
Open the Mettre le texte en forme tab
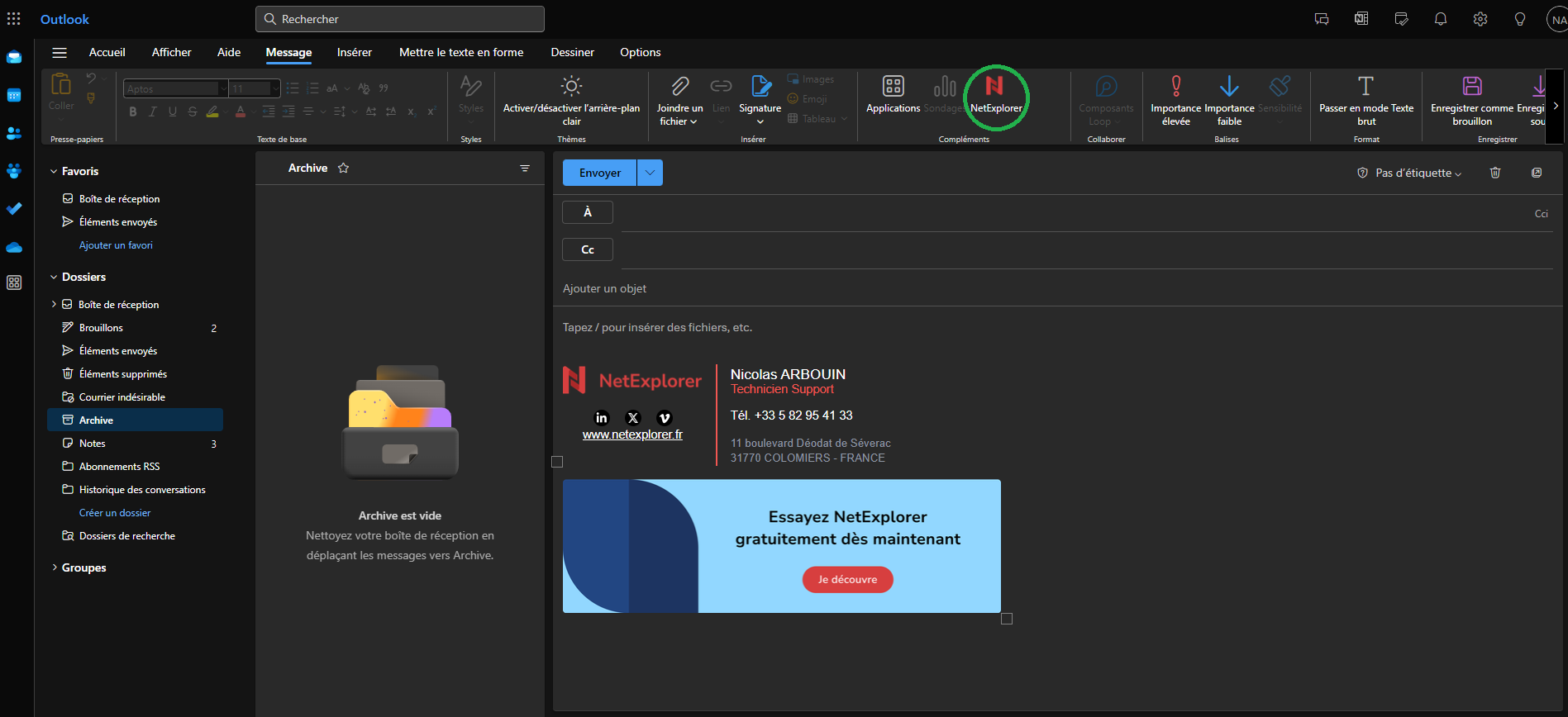(461, 52)
